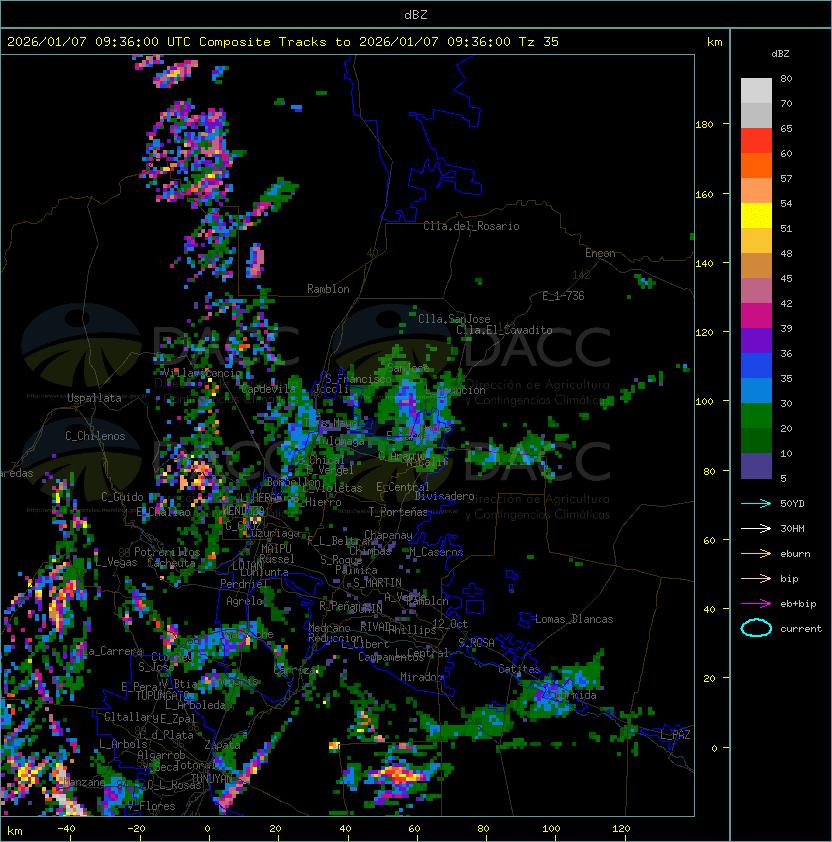Click the light gray top legend swatch
This screenshot has height=842, width=832.
coord(756,90)
